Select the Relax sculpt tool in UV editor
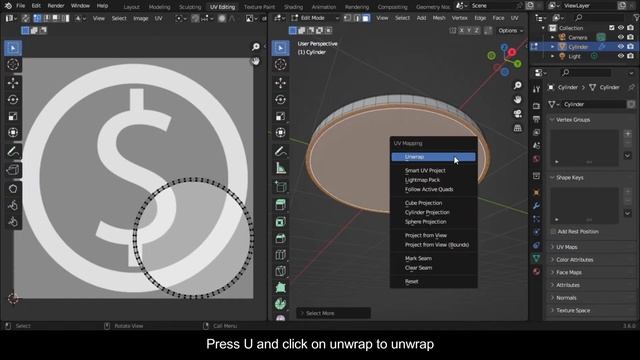 coord(13,205)
